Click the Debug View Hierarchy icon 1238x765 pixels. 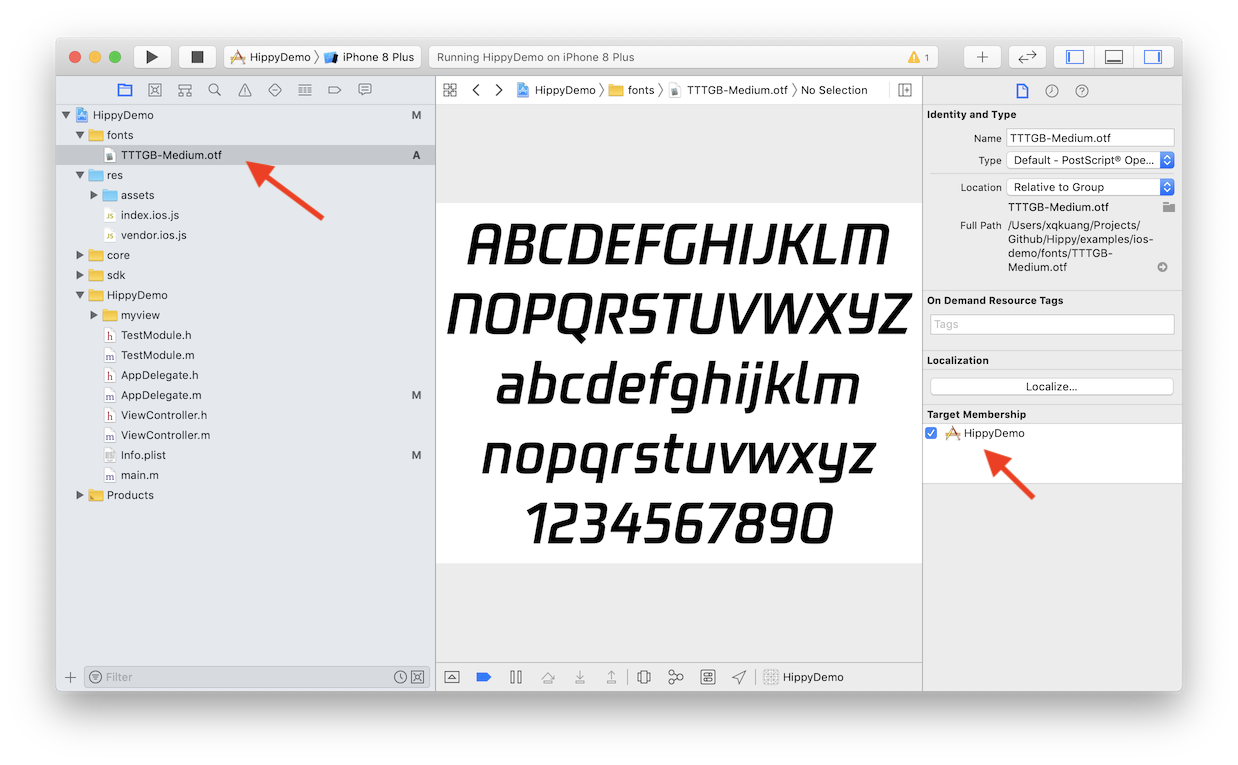[x=644, y=677]
